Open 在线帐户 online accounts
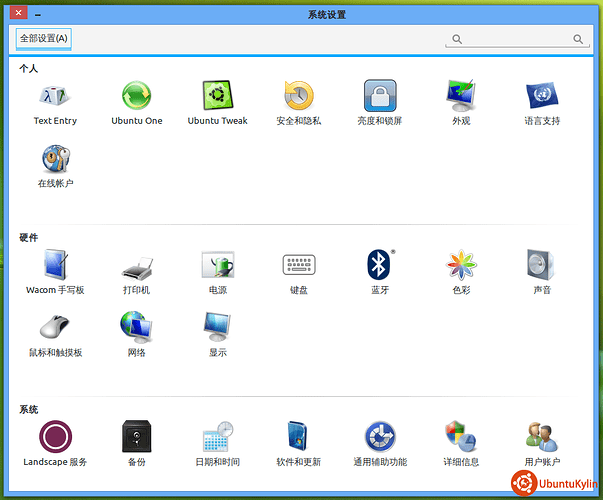 coord(55,160)
